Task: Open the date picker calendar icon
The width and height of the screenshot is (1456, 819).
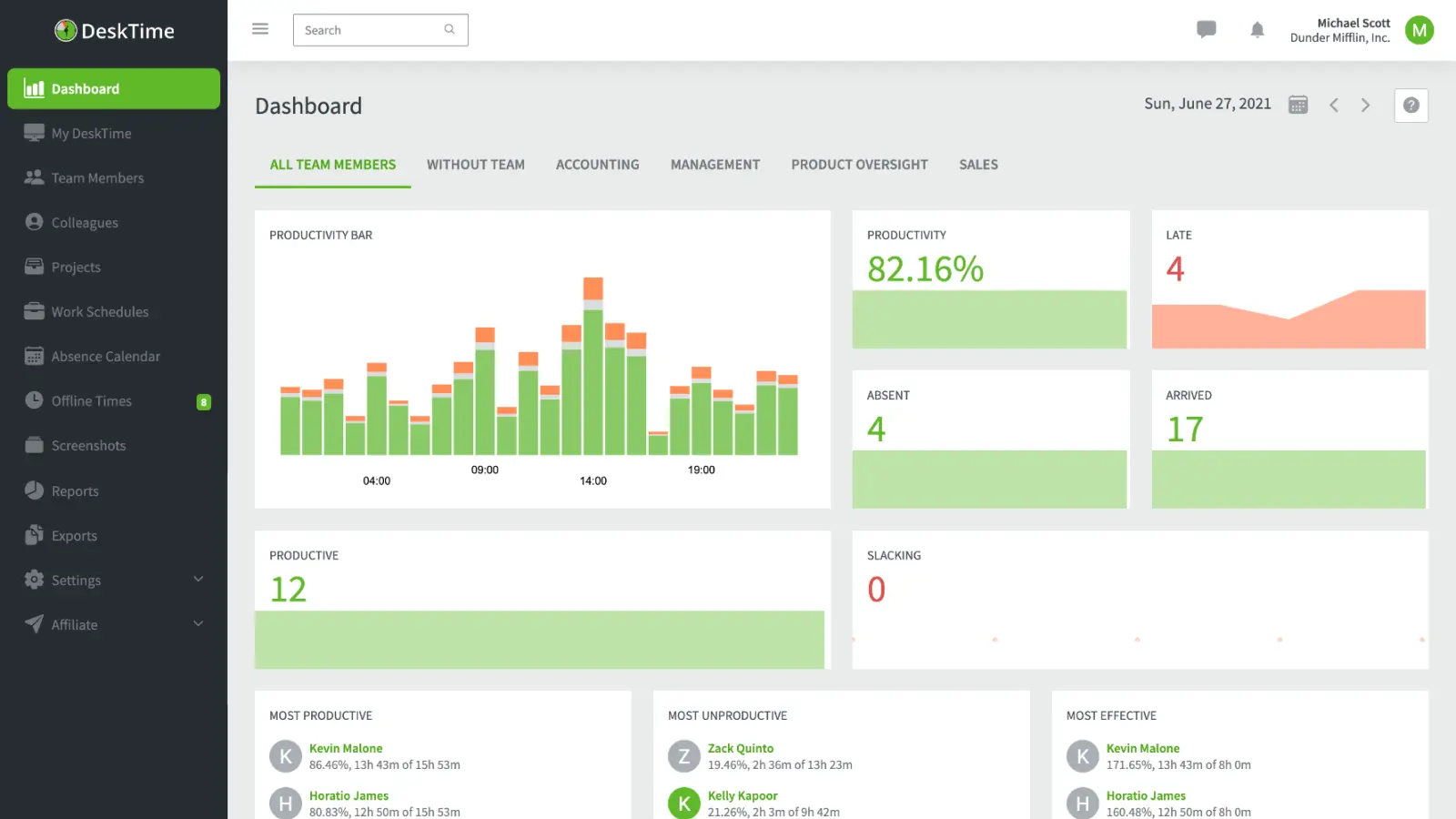Action: [1298, 104]
